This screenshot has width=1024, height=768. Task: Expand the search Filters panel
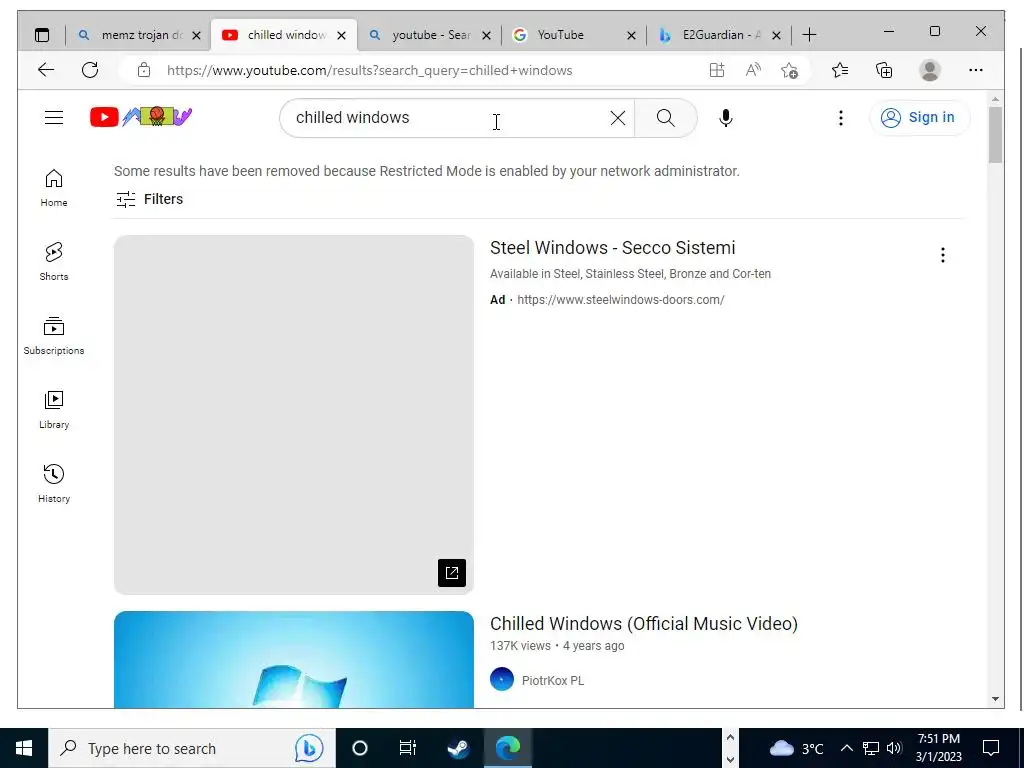click(150, 199)
